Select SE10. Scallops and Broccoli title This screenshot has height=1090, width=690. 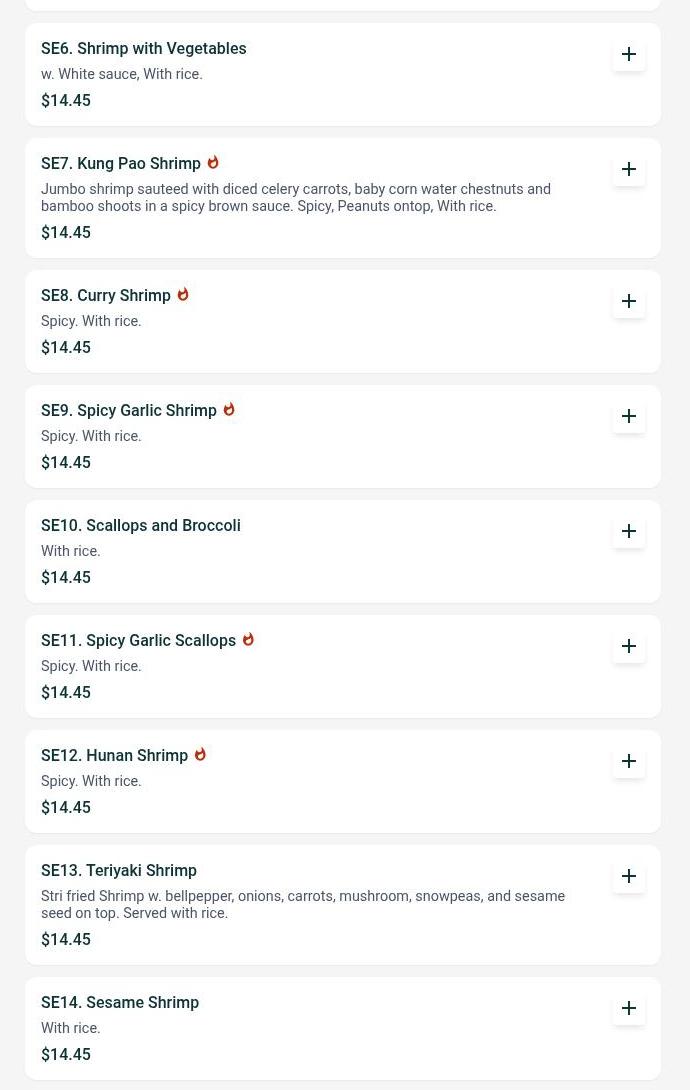point(141,526)
